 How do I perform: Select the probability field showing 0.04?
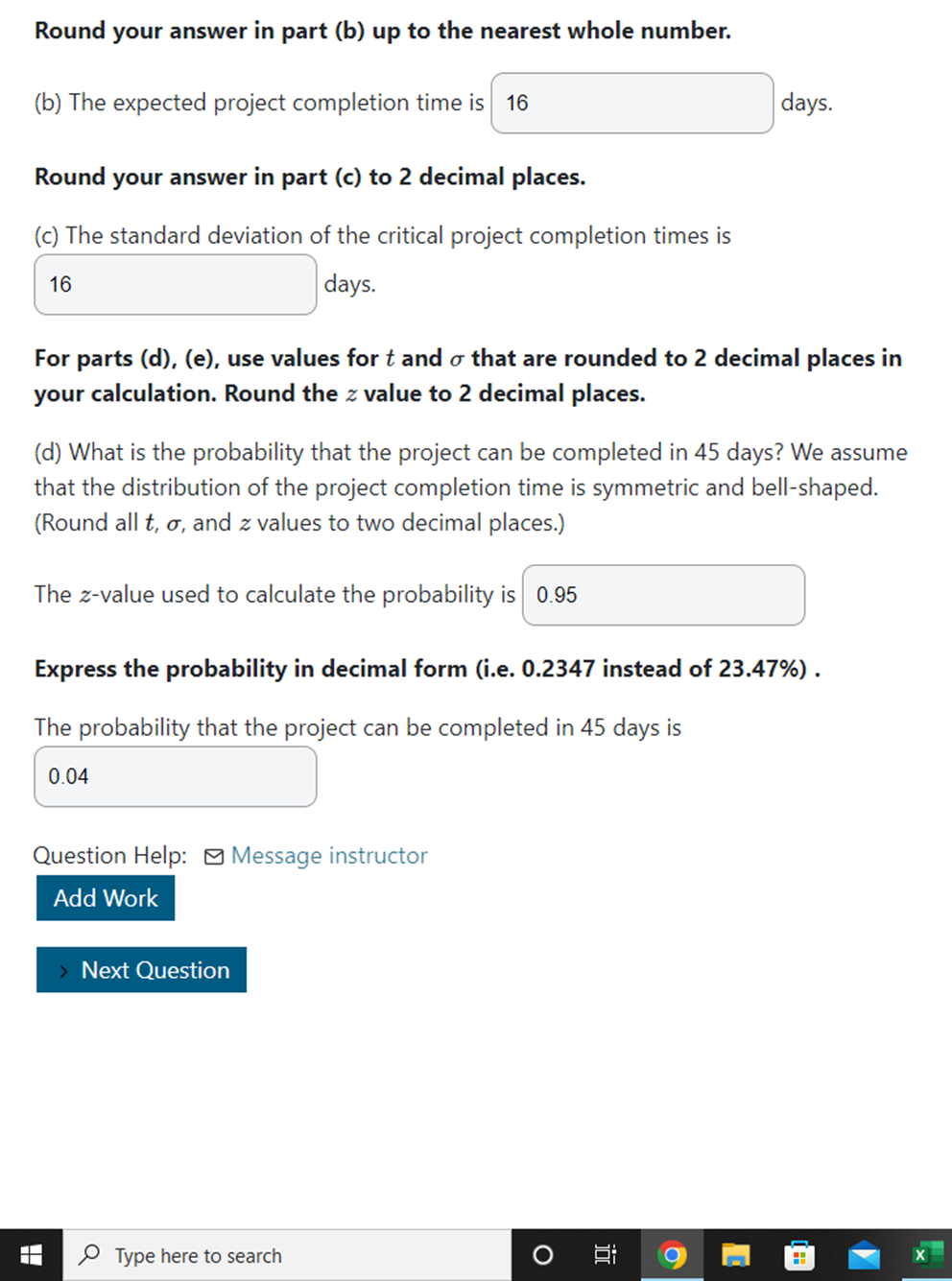tap(175, 776)
